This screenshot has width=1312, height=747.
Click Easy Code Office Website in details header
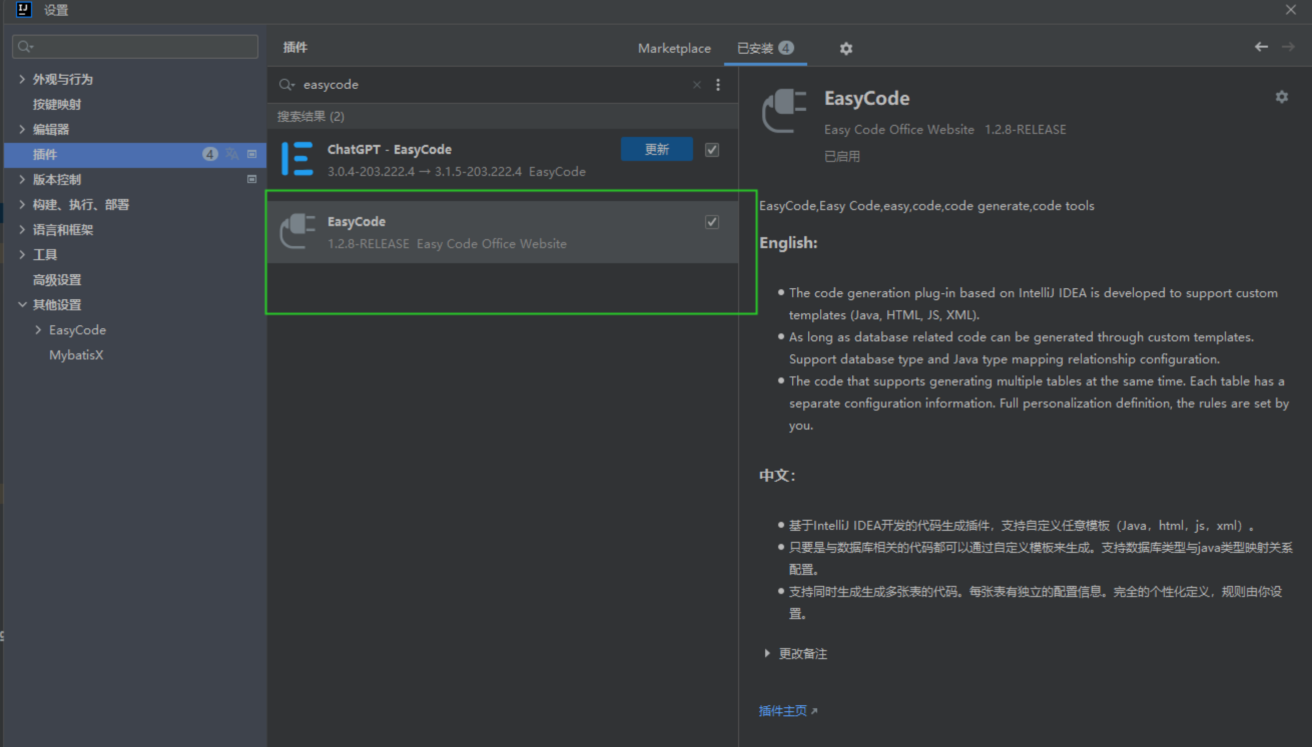pyautogui.click(x=899, y=129)
